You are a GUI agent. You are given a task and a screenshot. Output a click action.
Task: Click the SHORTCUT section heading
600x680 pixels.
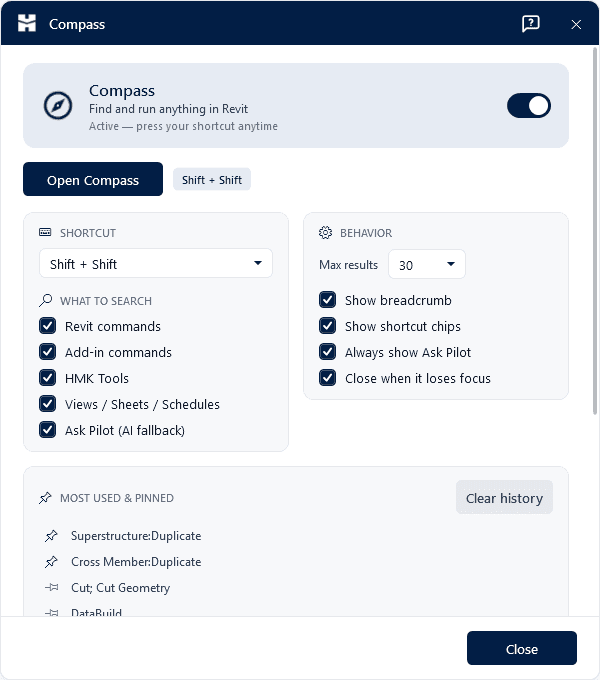tap(88, 233)
